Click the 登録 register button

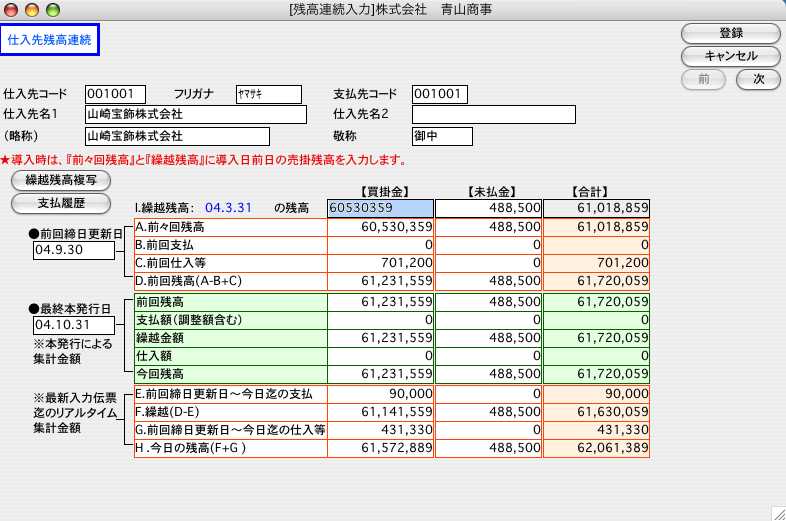coord(730,33)
